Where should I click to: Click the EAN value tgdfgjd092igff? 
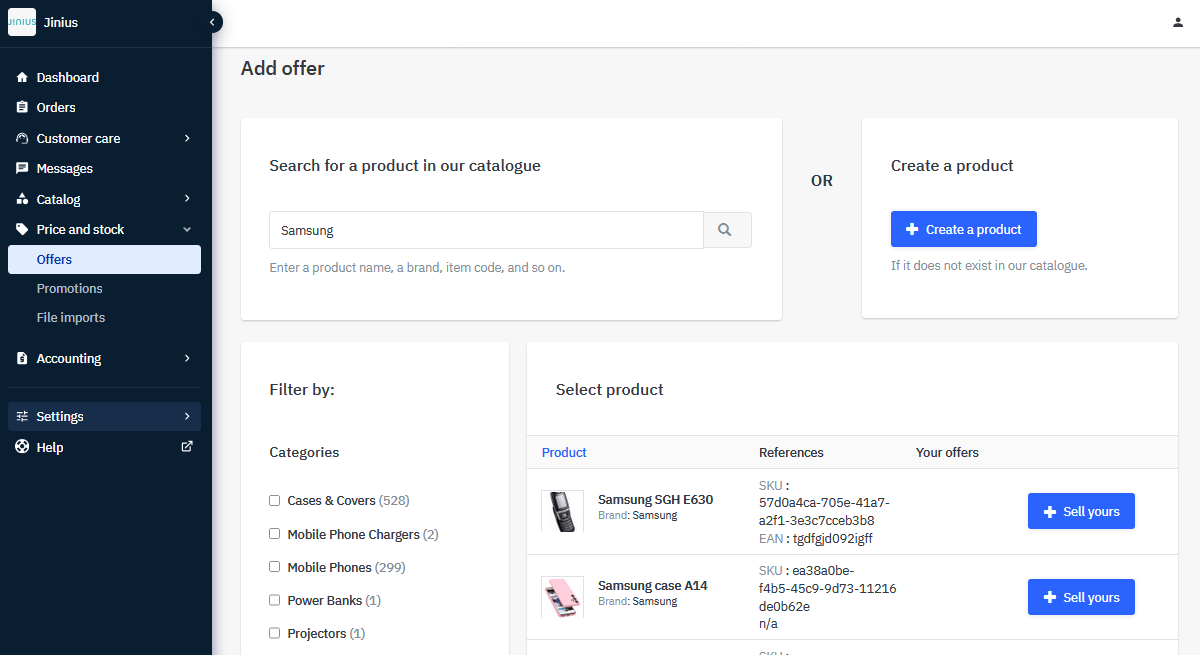click(835, 538)
